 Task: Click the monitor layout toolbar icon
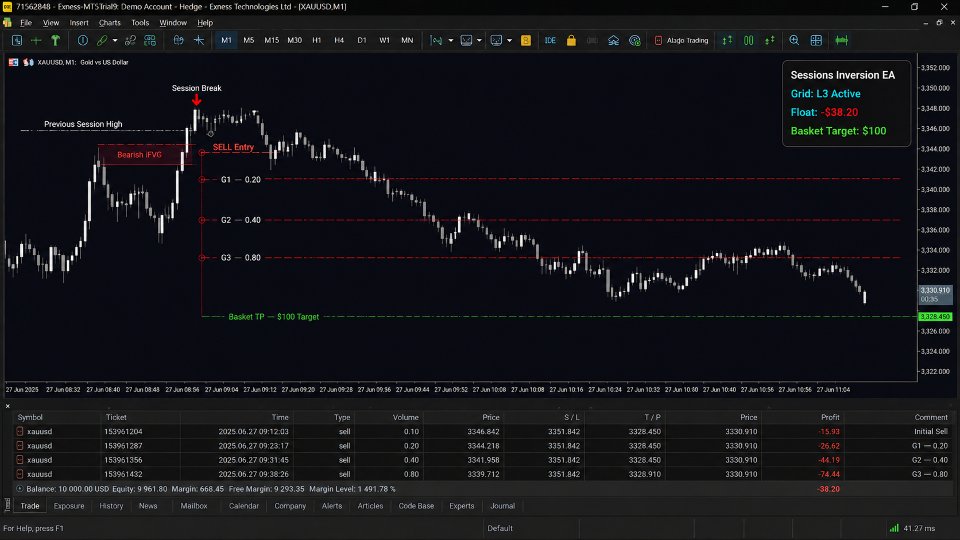tap(497, 40)
